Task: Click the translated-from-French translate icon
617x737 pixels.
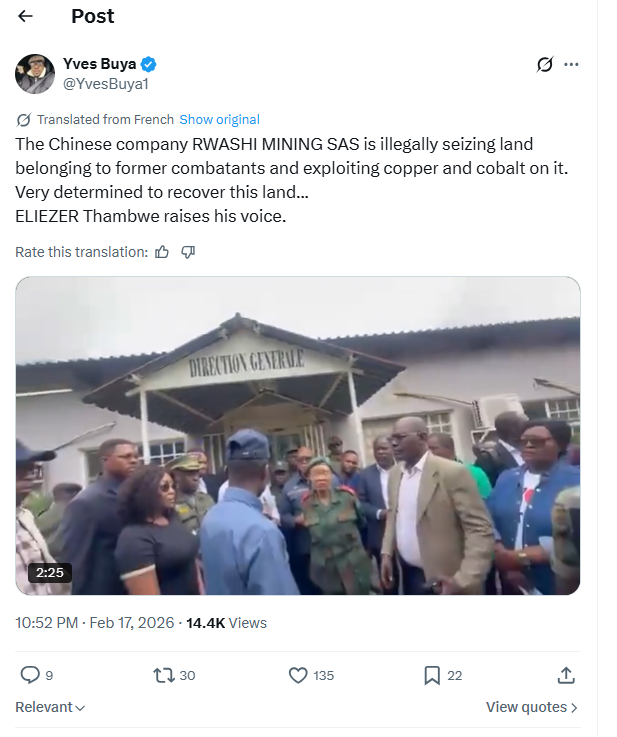Action: point(24,119)
